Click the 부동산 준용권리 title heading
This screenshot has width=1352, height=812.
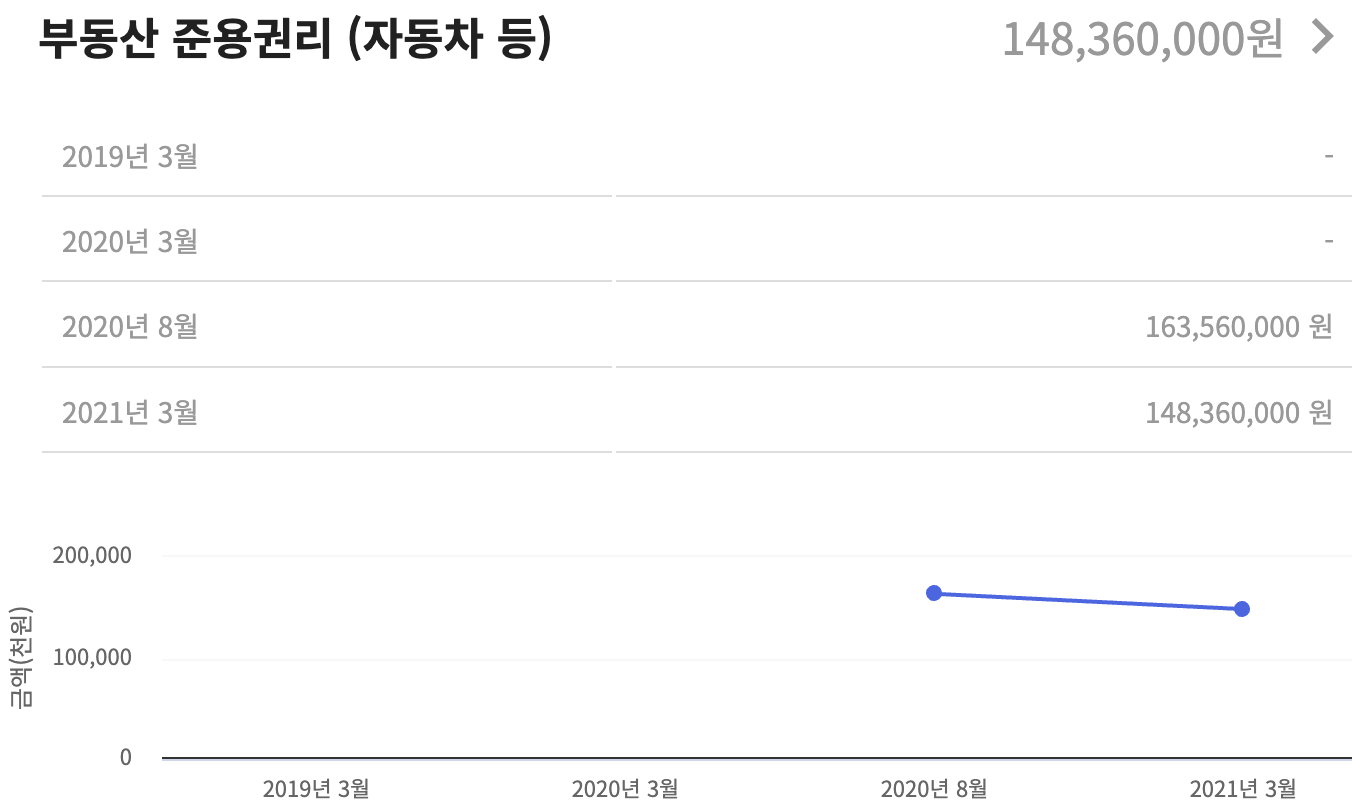click(x=295, y=38)
